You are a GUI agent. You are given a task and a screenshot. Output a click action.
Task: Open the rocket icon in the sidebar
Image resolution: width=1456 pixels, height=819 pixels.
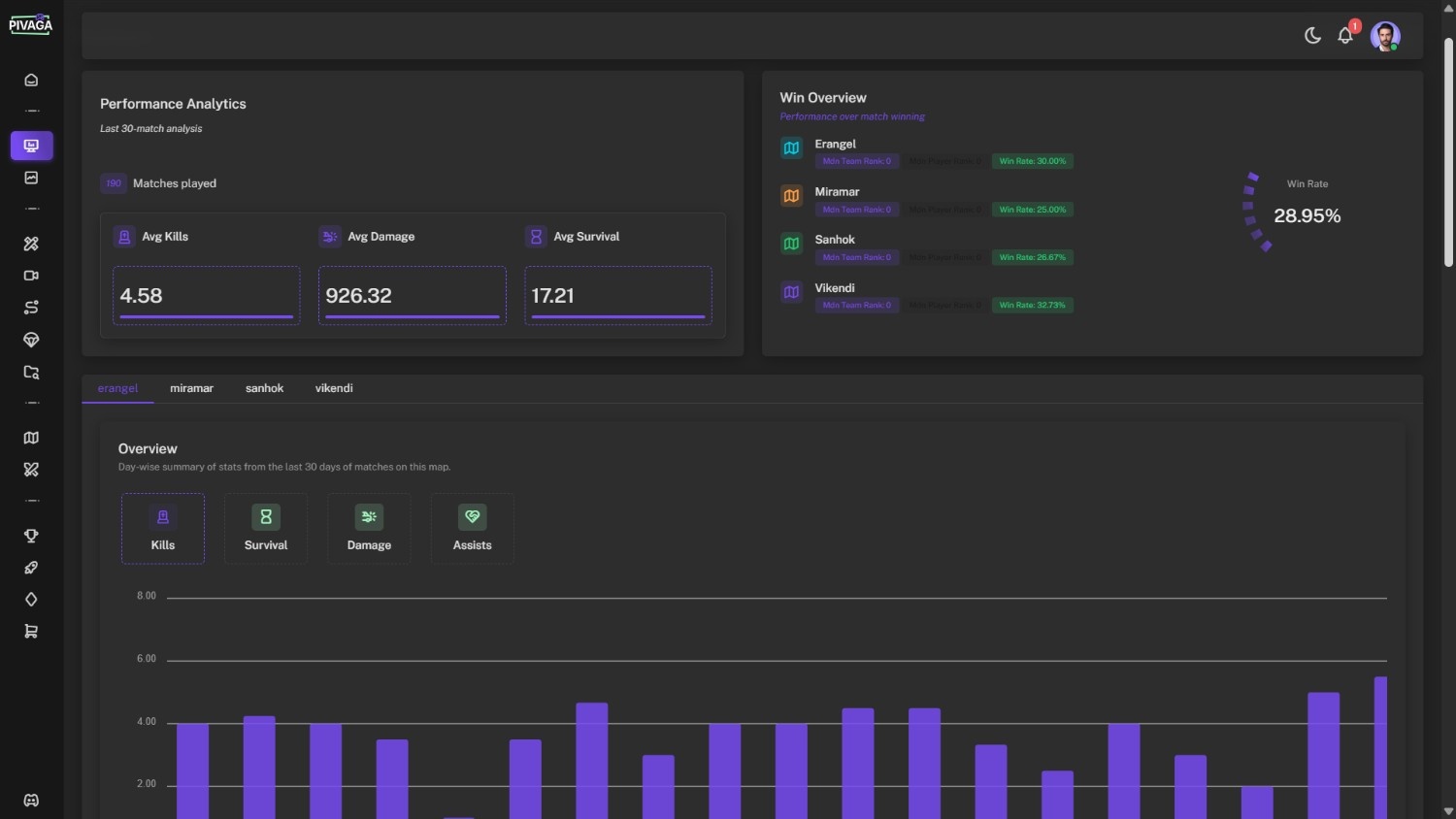coord(31,568)
